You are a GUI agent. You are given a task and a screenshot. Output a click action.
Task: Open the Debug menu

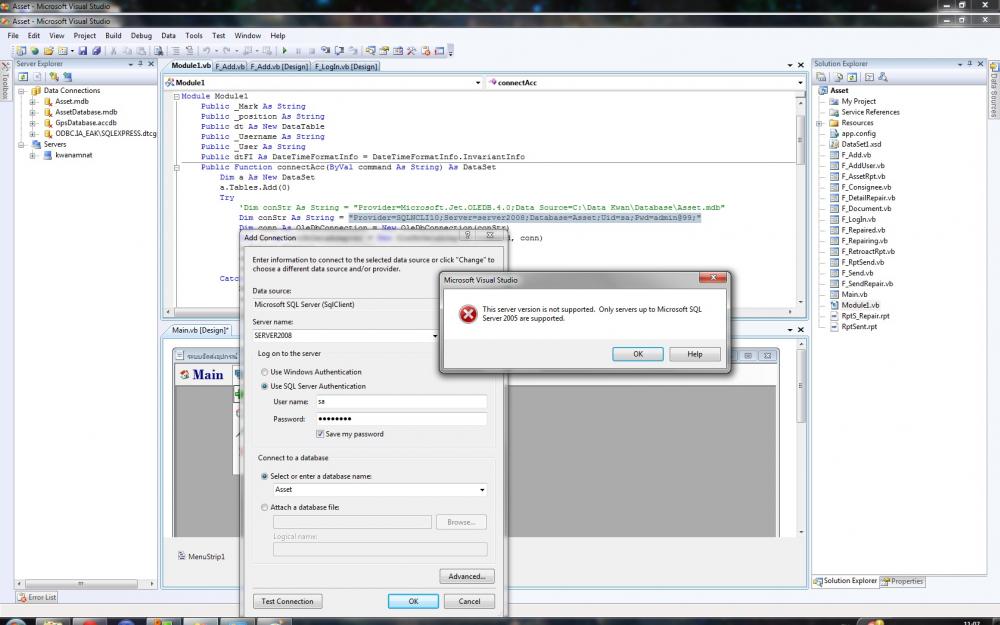click(141, 36)
